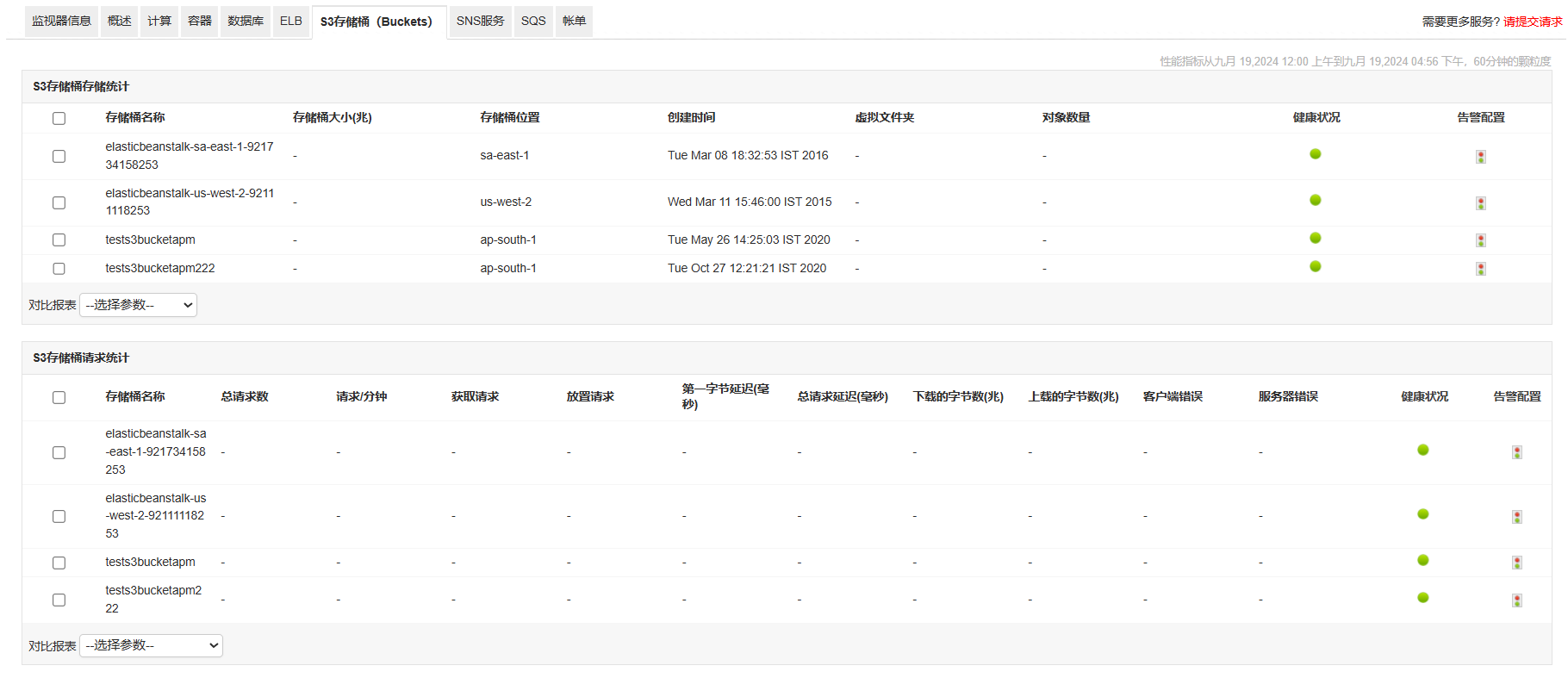This screenshot has height=678, width=1568.
Task: Click 请提交请求 link
Action: (x=1533, y=22)
